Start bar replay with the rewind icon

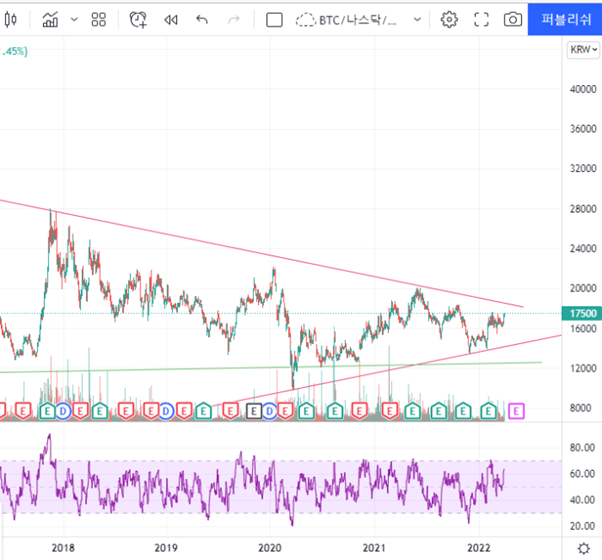pos(170,19)
